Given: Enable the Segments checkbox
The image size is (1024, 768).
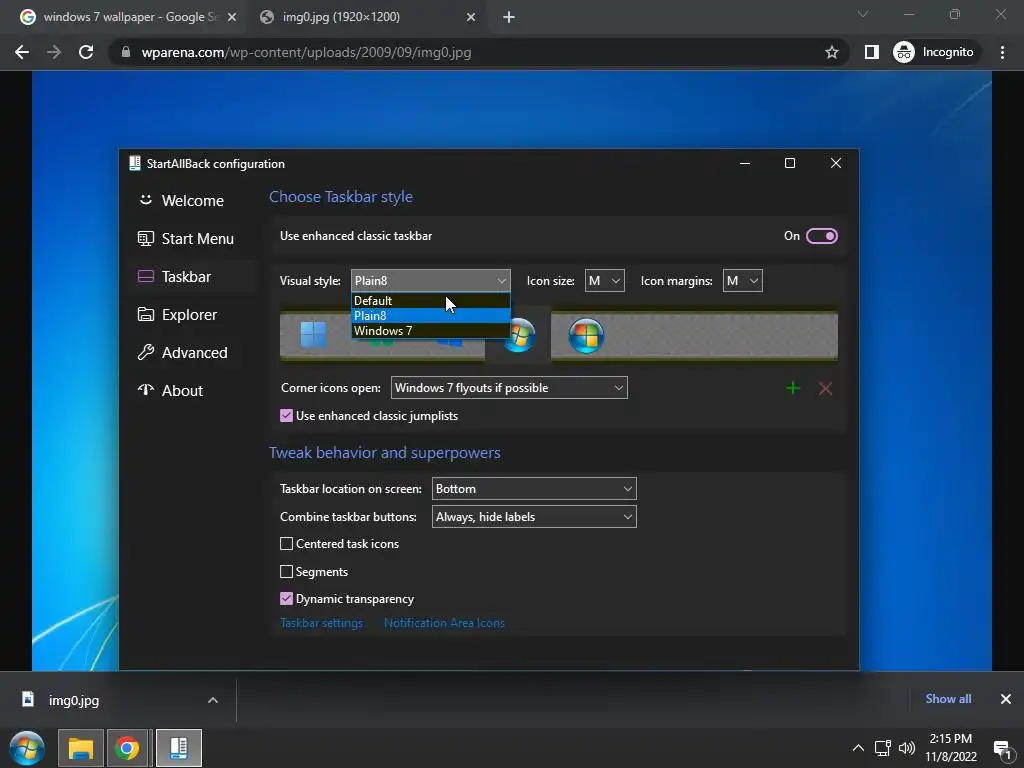Looking at the screenshot, I should click(286, 571).
